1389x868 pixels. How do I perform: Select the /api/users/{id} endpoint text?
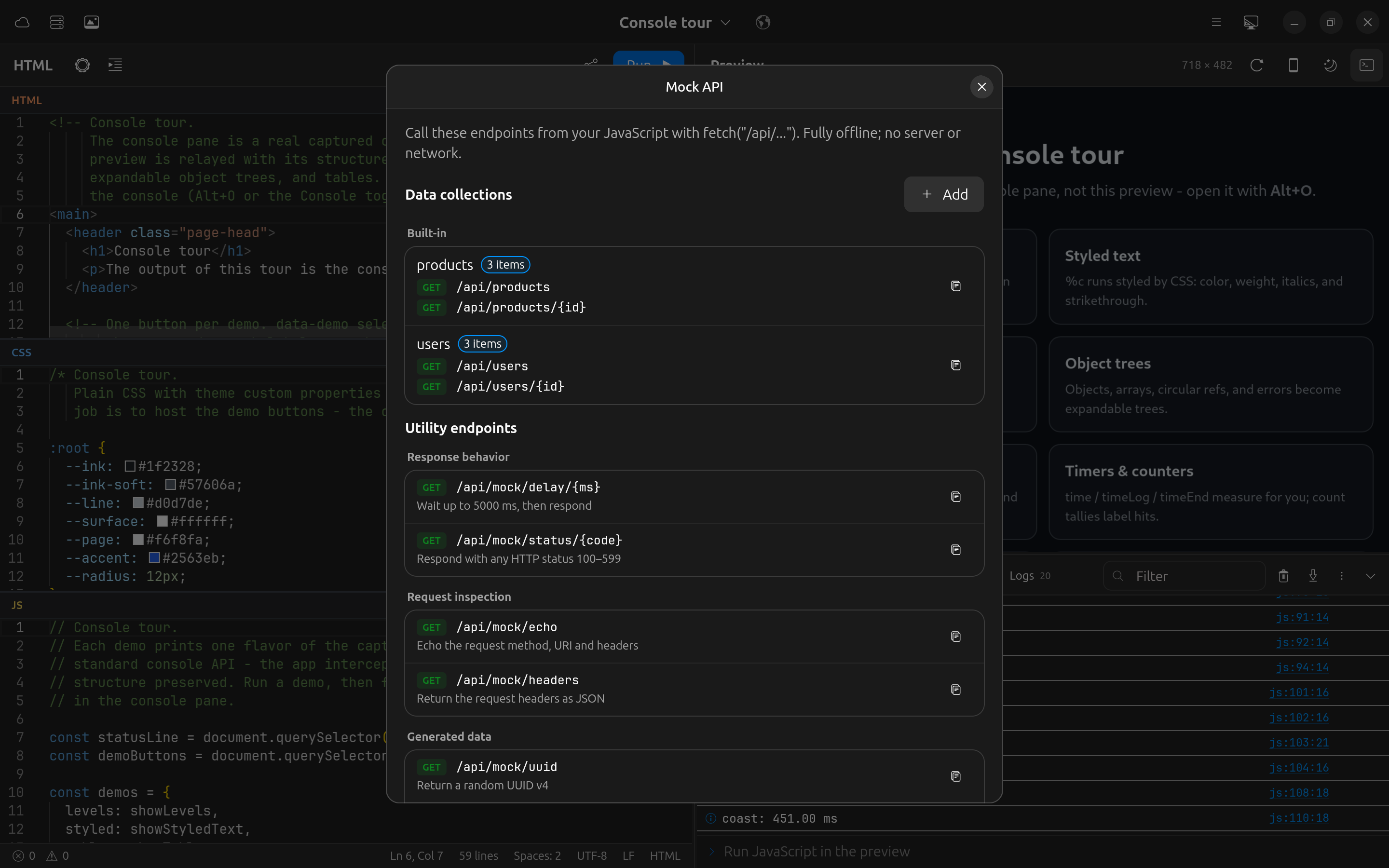coord(510,386)
